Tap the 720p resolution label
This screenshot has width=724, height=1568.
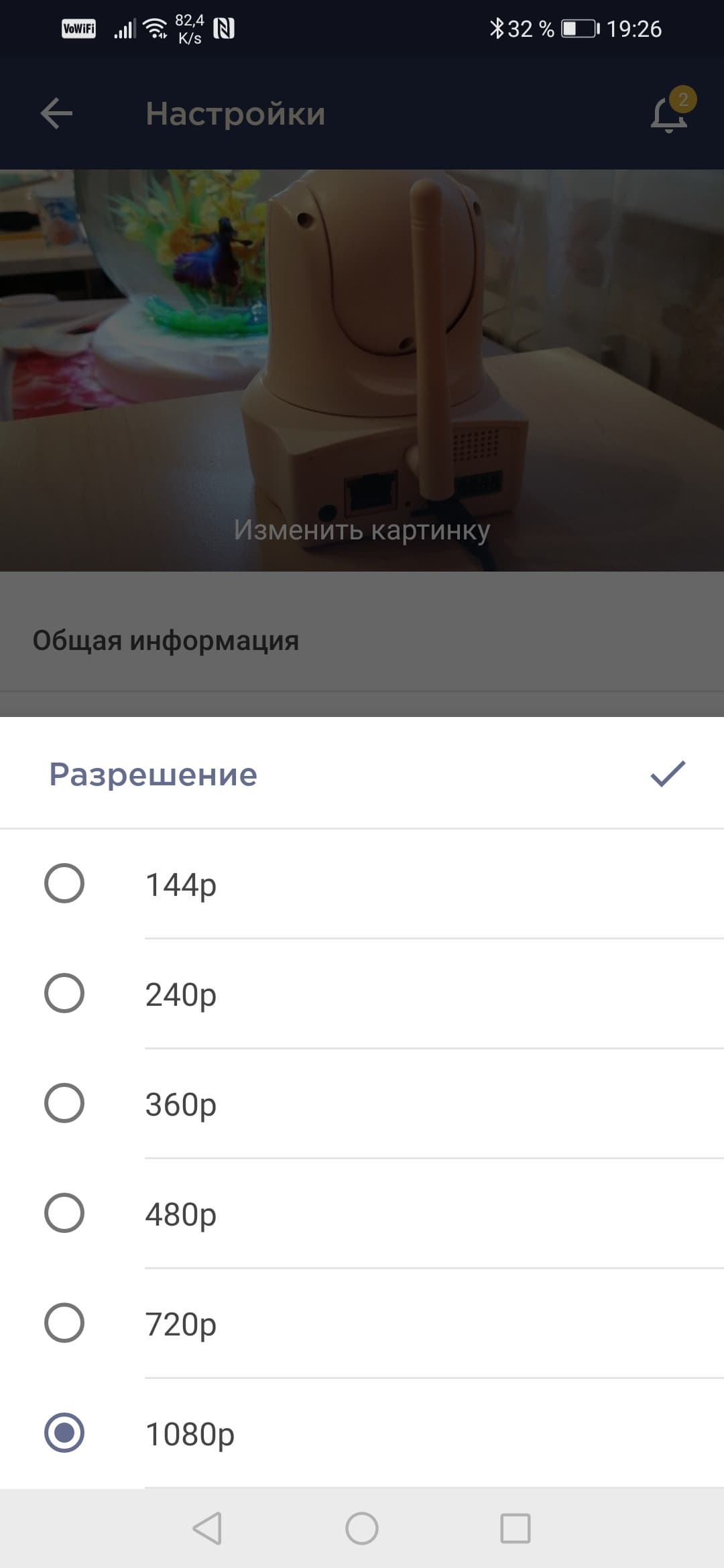pyautogui.click(x=181, y=1324)
